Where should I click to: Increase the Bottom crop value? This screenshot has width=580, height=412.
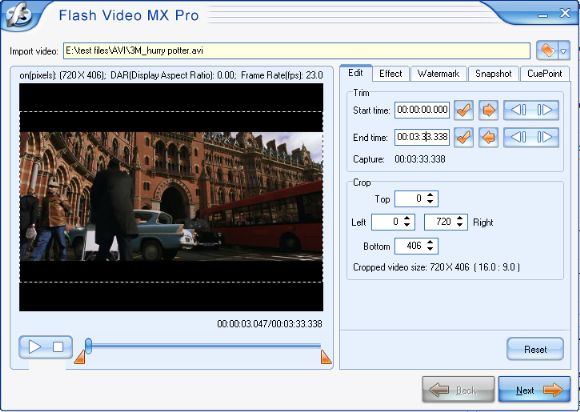click(430, 242)
